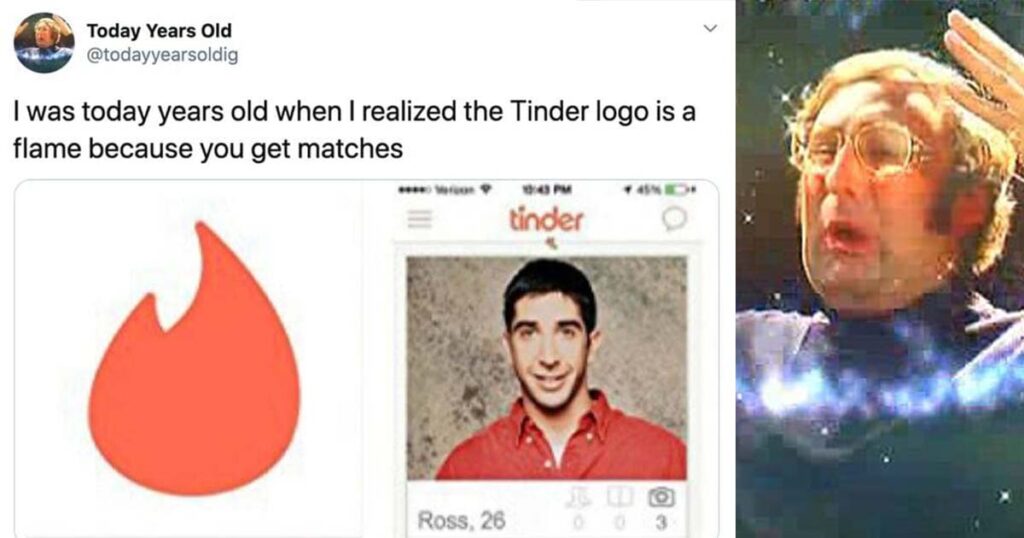Open Ross's profile photo in red shirt
Image resolution: width=1024 pixels, height=538 pixels.
[547, 368]
